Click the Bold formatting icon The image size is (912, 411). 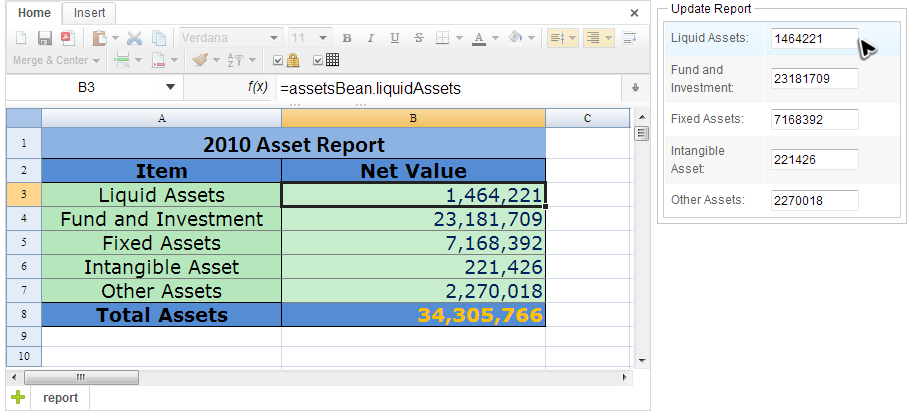347,38
